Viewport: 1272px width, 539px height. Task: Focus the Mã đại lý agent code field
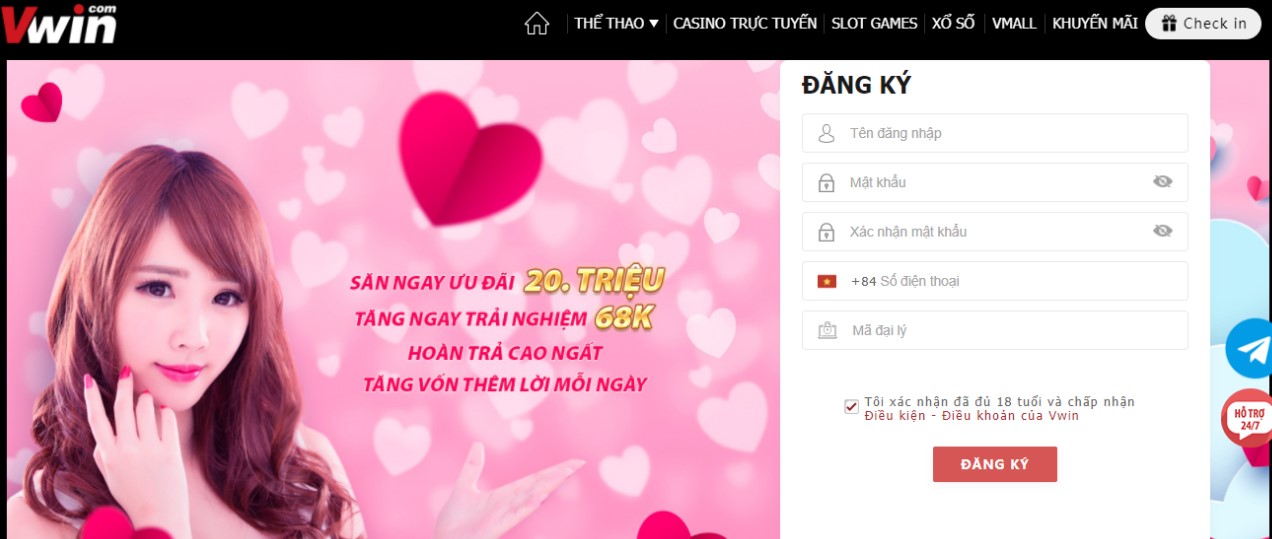[x=995, y=330]
